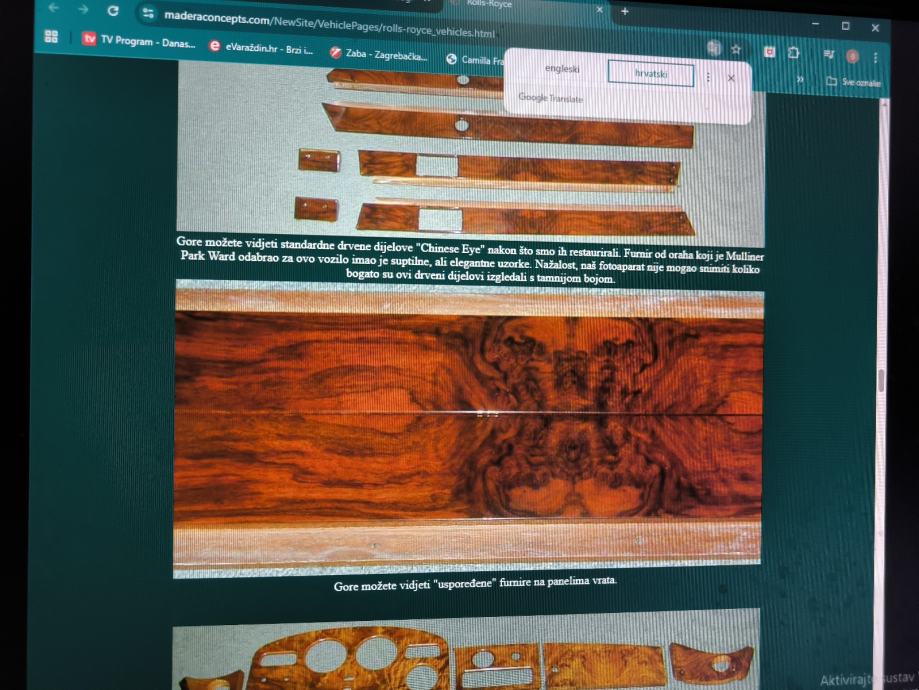The image size is (919, 690).
Task: Select 'engleski' language in translate popup
Action: click(x=561, y=69)
